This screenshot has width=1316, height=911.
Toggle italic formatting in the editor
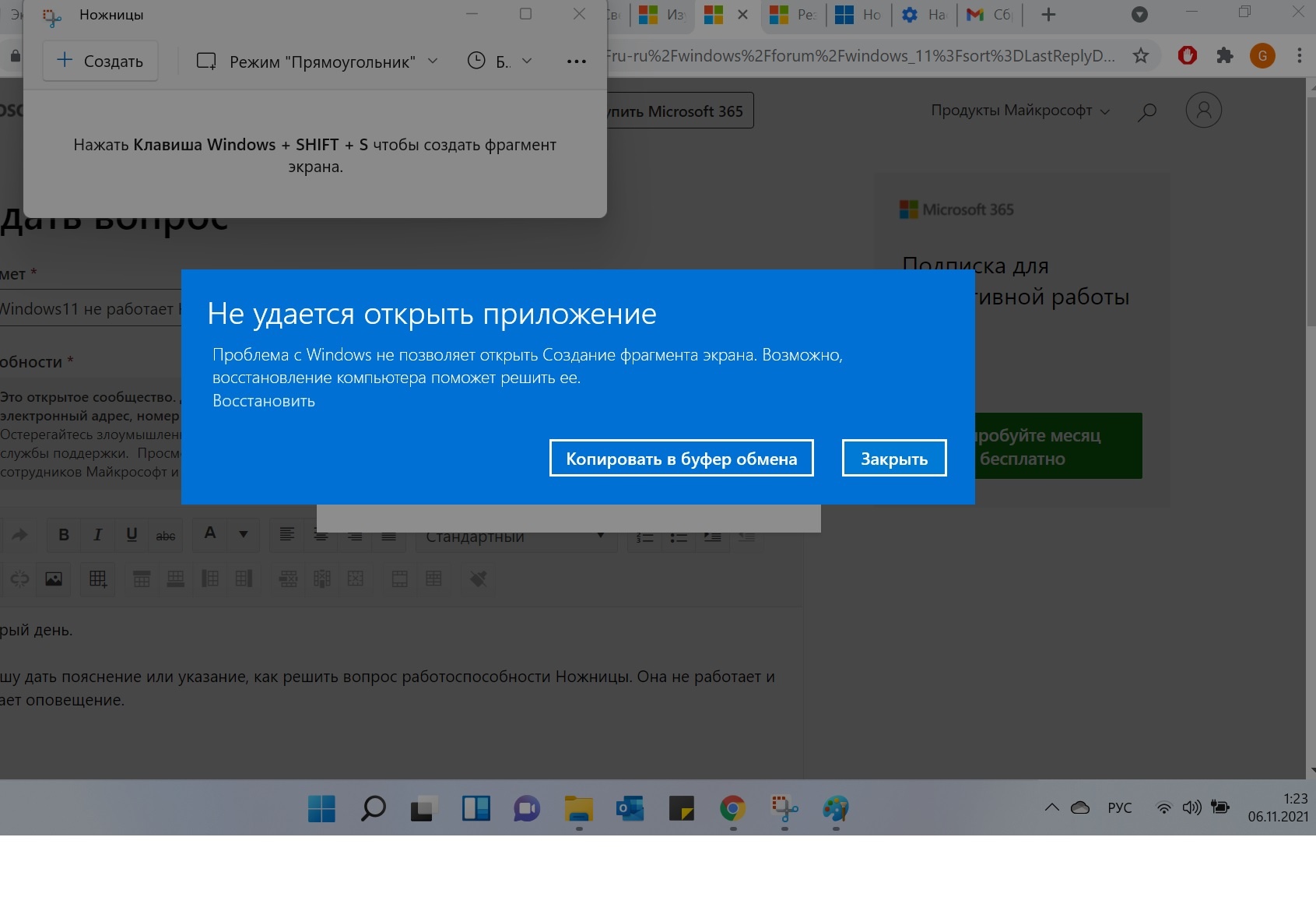[x=98, y=535]
